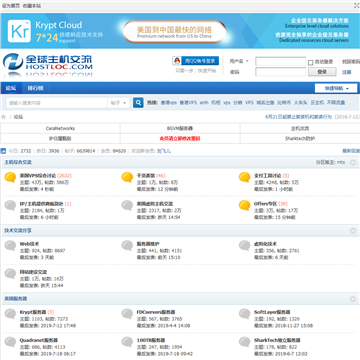The height and width of the screenshot is (360, 360).
Task: Click the 支付工具讨论 forum bubble icon
Action: [244, 177]
